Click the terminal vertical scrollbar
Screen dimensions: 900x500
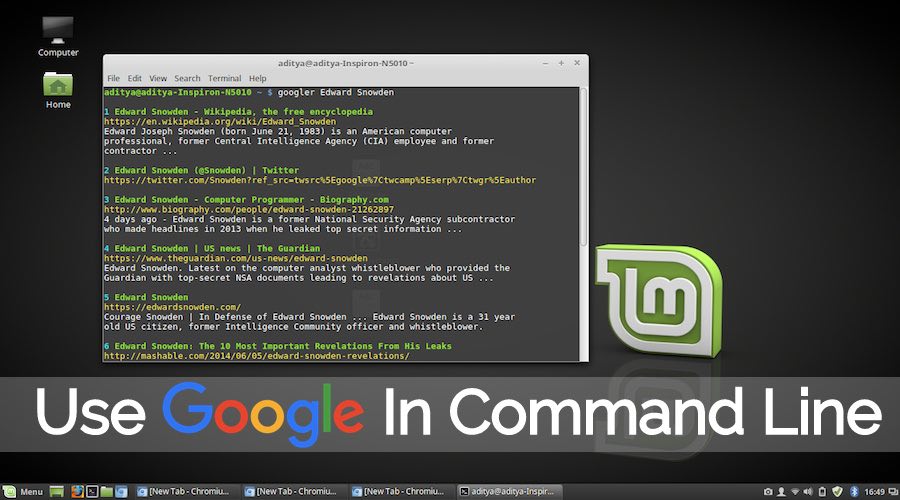[583, 166]
